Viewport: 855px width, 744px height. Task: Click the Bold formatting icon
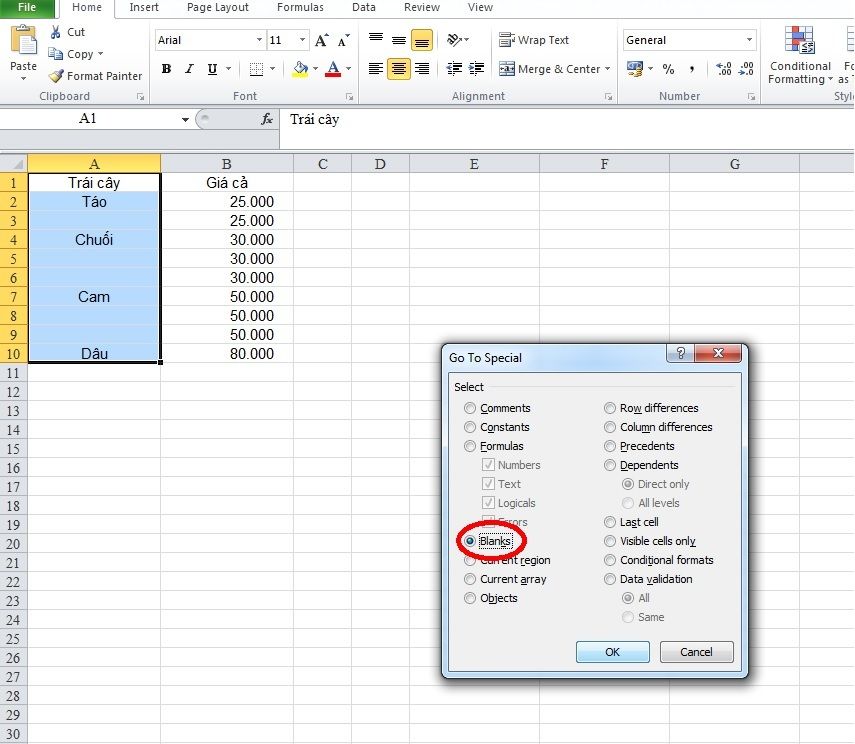[x=166, y=70]
